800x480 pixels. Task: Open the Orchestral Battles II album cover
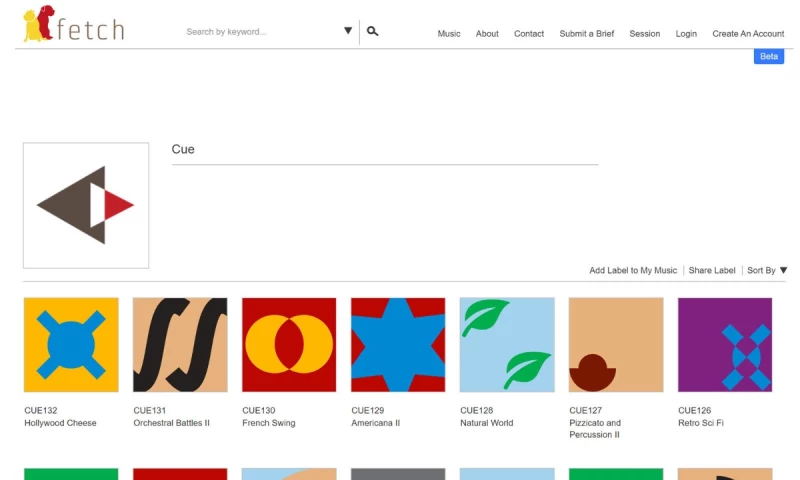tap(180, 345)
